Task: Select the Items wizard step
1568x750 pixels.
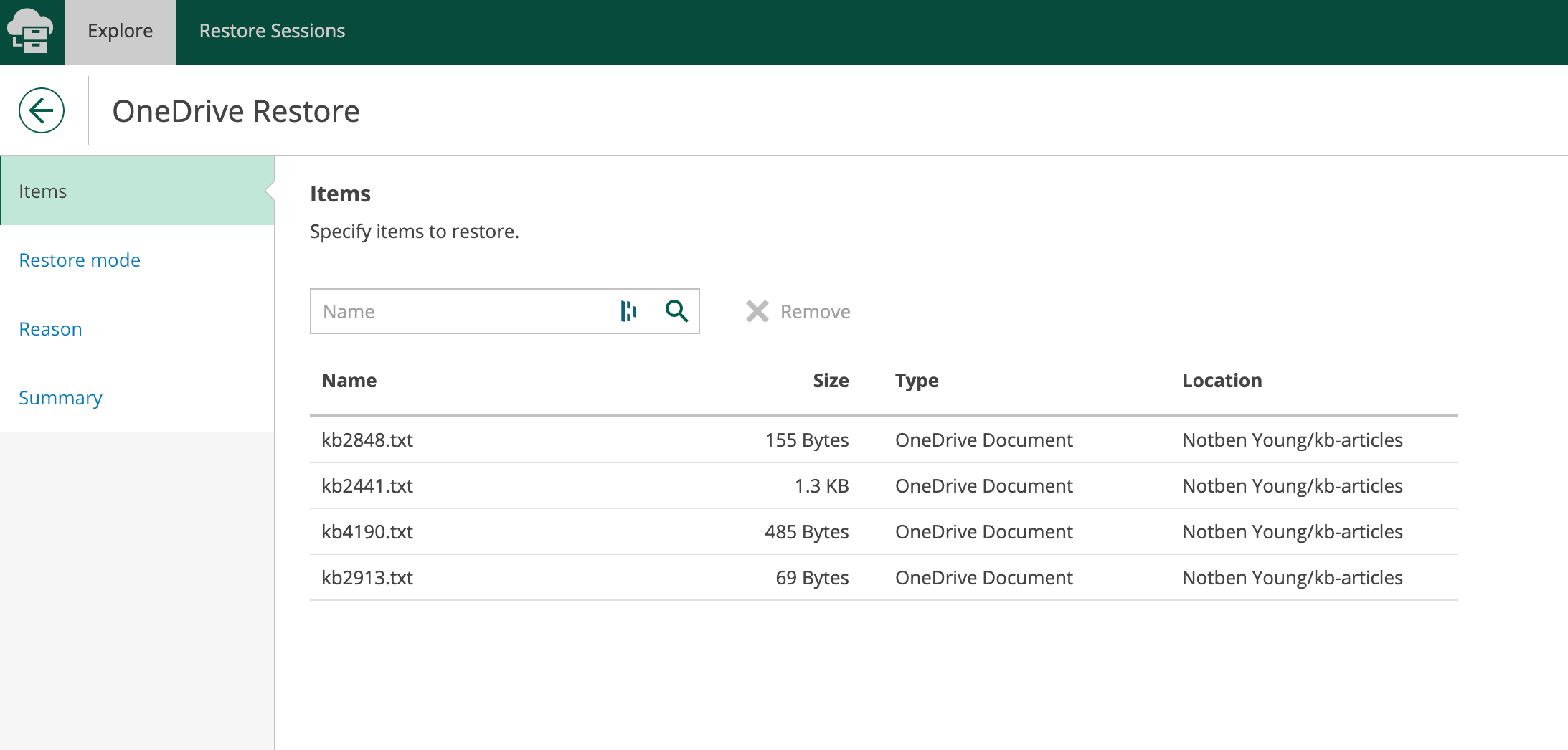Action: coord(138,191)
